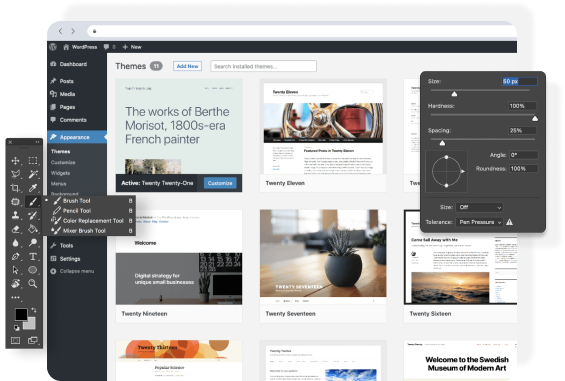Adjust the Hardness slider handle
This screenshot has width=565, height=381.
click(x=535, y=118)
